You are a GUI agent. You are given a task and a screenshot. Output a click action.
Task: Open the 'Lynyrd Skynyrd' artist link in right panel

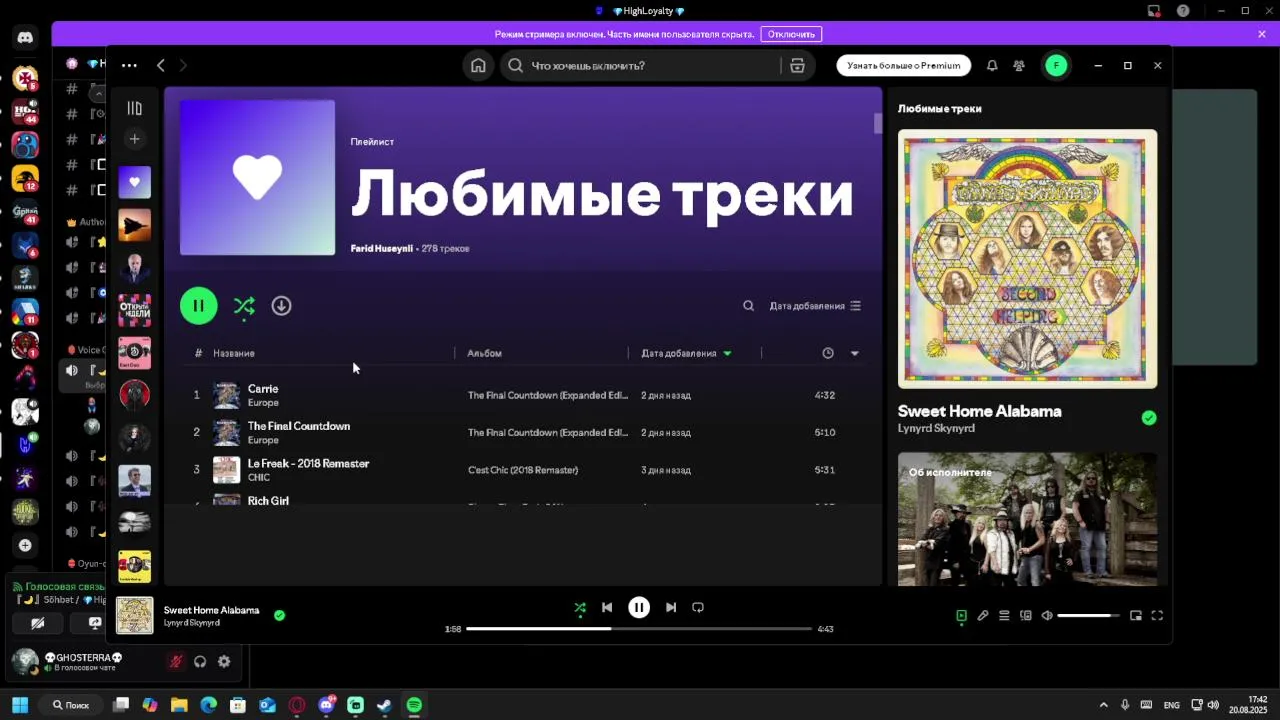tap(936, 428)
